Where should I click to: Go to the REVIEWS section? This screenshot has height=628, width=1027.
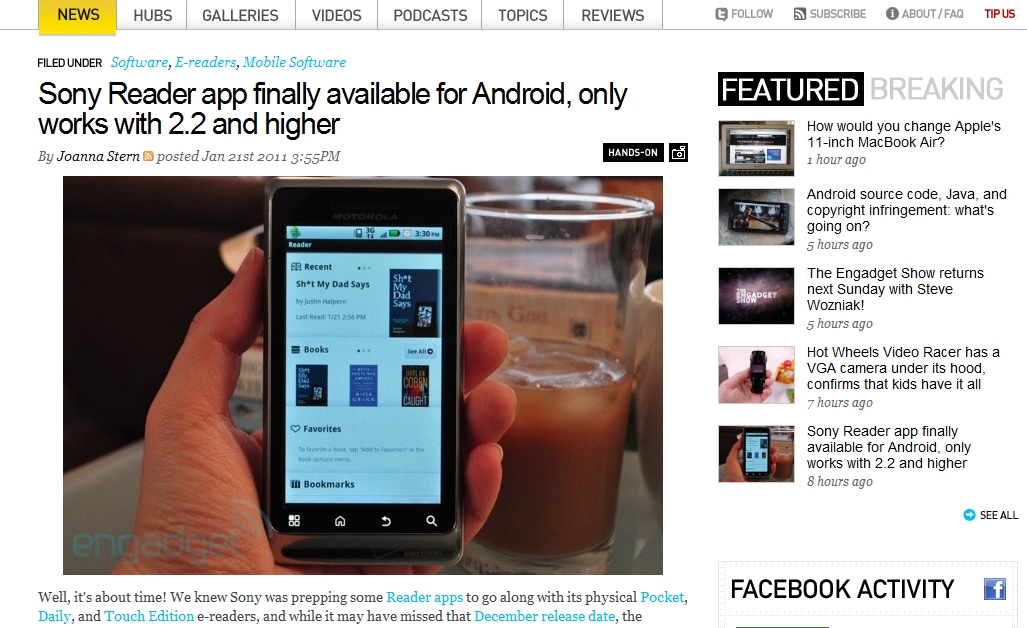click(612, 15)
